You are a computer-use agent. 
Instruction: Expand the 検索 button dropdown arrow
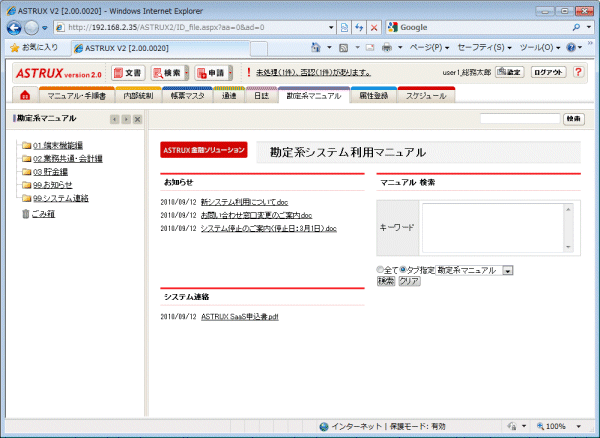(187, 73)
